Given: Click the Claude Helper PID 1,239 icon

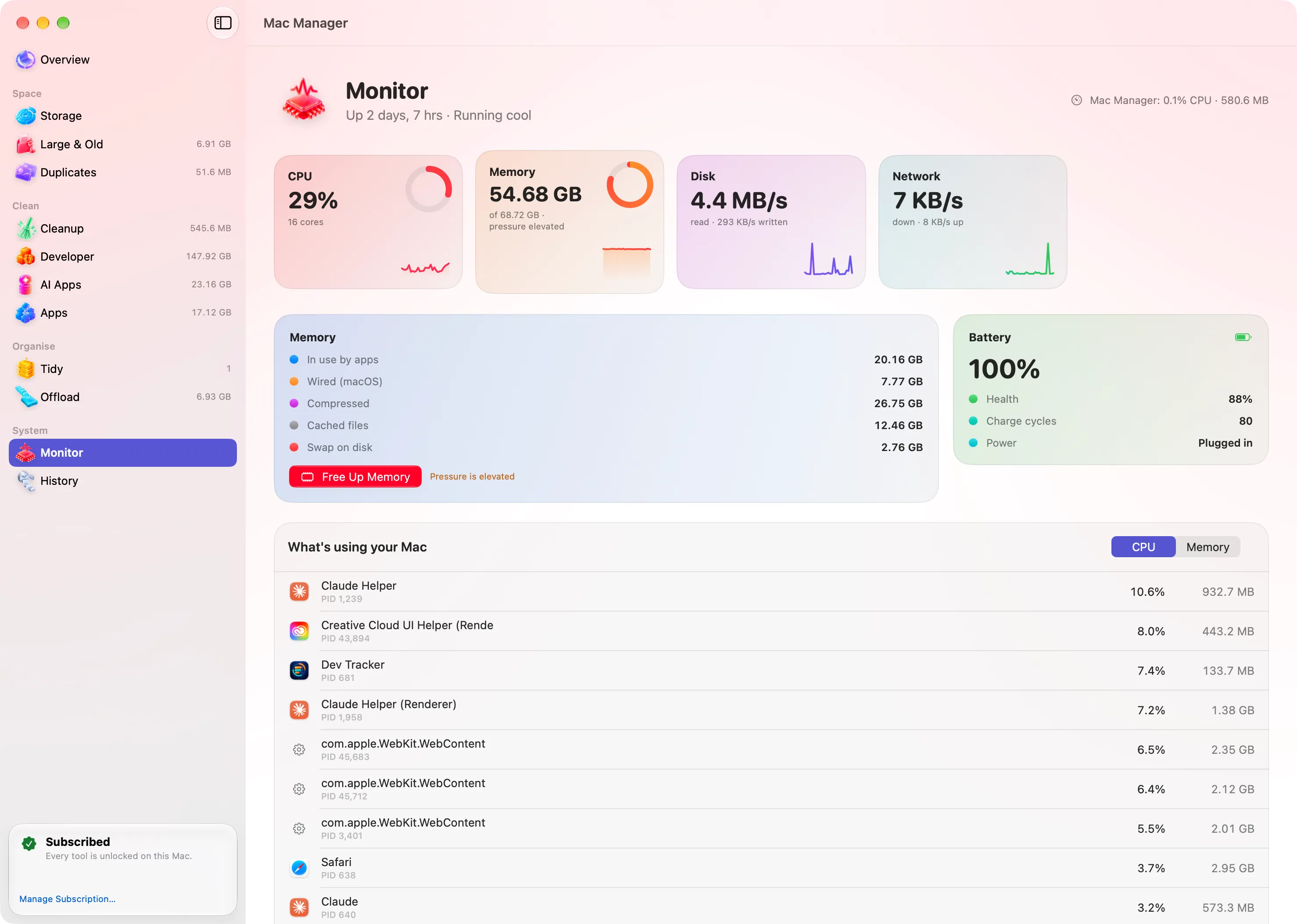Looking at the screenshot, I should (299, 592).
